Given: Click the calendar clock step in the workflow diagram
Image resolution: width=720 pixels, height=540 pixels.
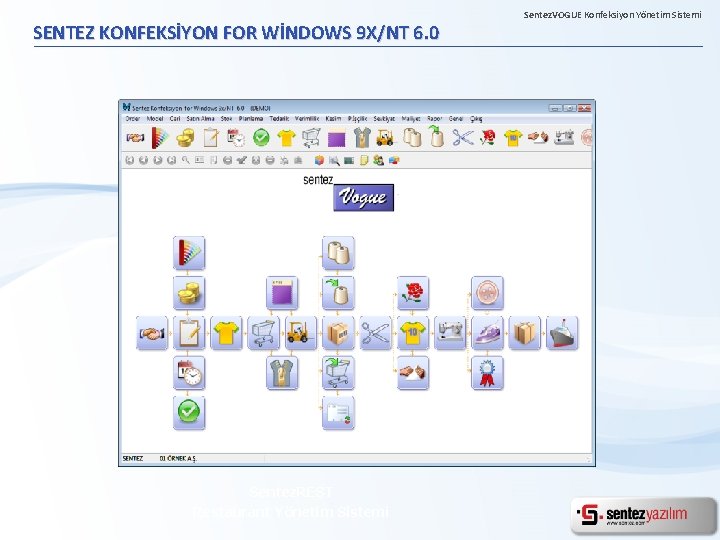Looking at the screenshot, I should pos(189,373).
